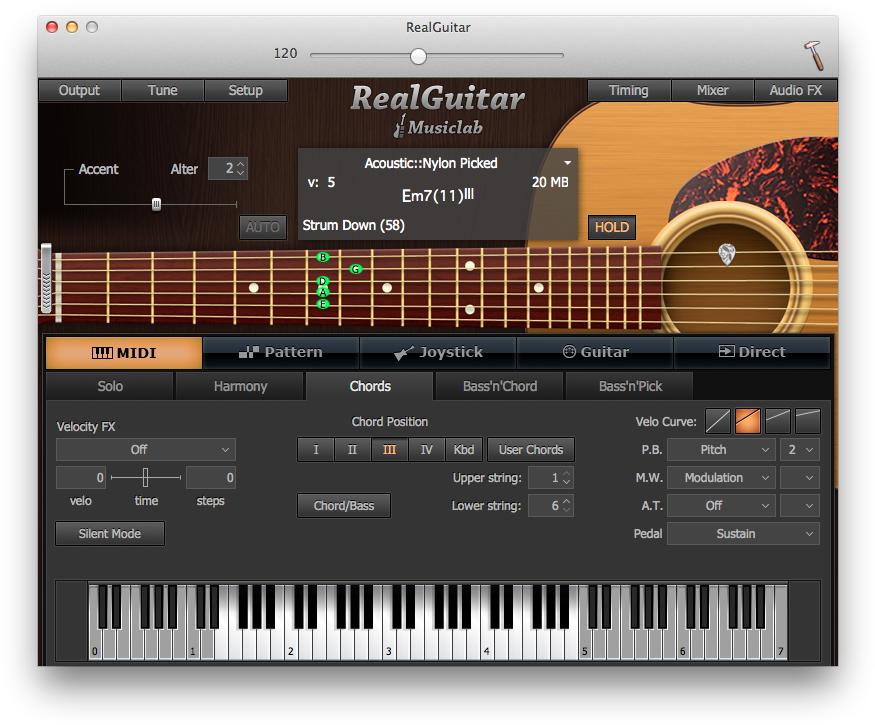Screen dimensions: 875x725
Task: Click the green A note marker
Action: point(323,292)
